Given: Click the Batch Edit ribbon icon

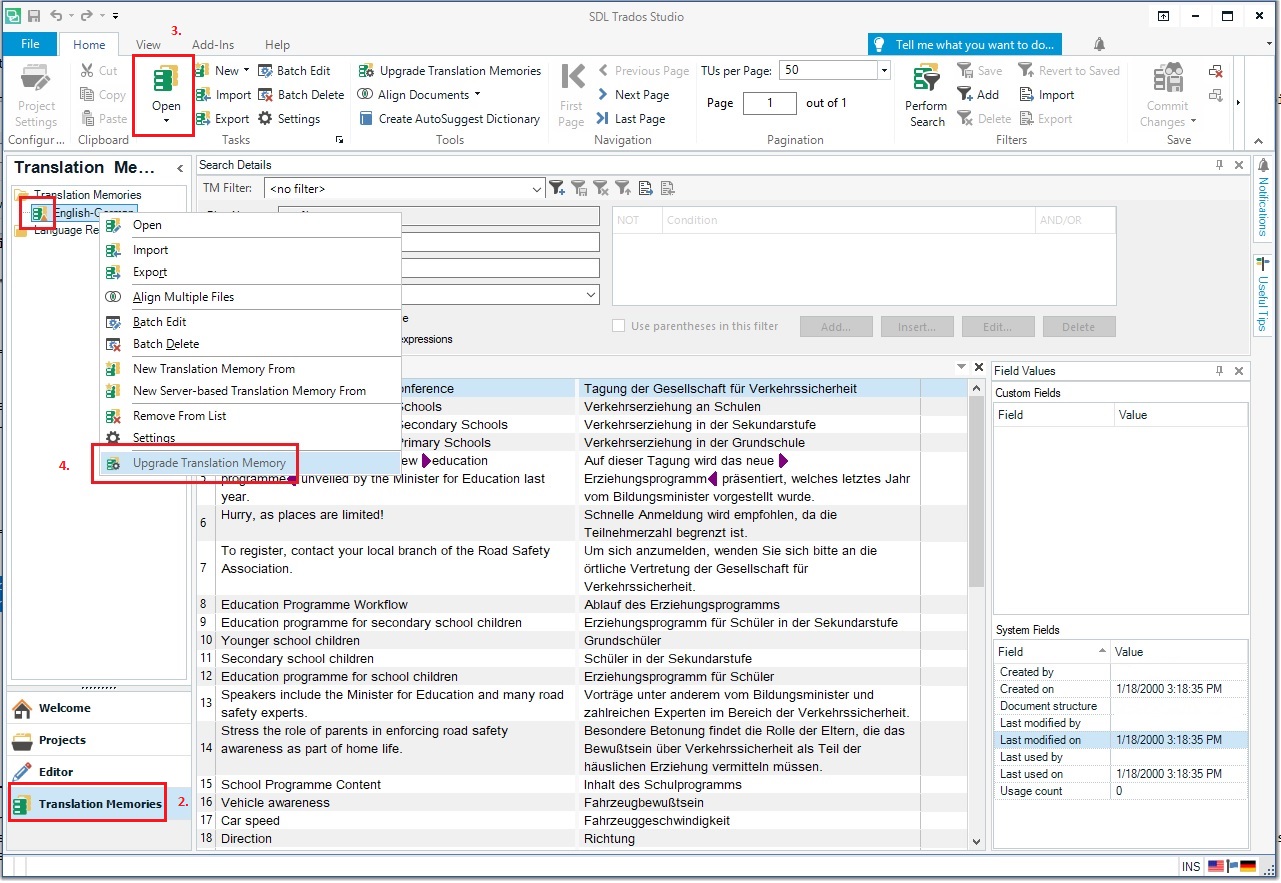Looking at the screenshot, I should tap(265, 71).
